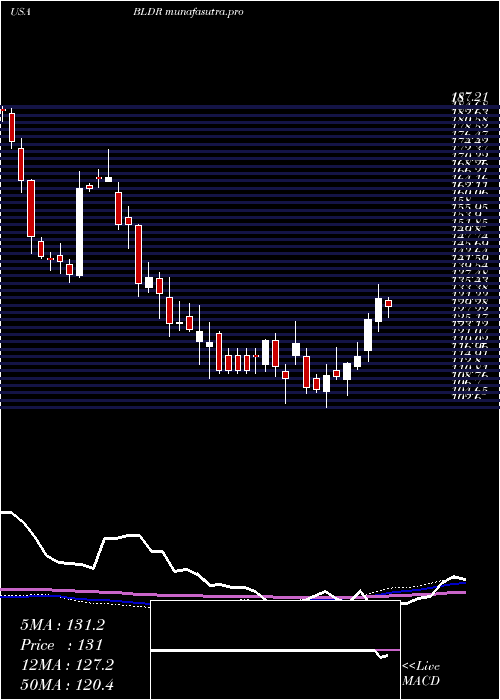Click the USA market label
500x700 pixels.
[20, 12]
